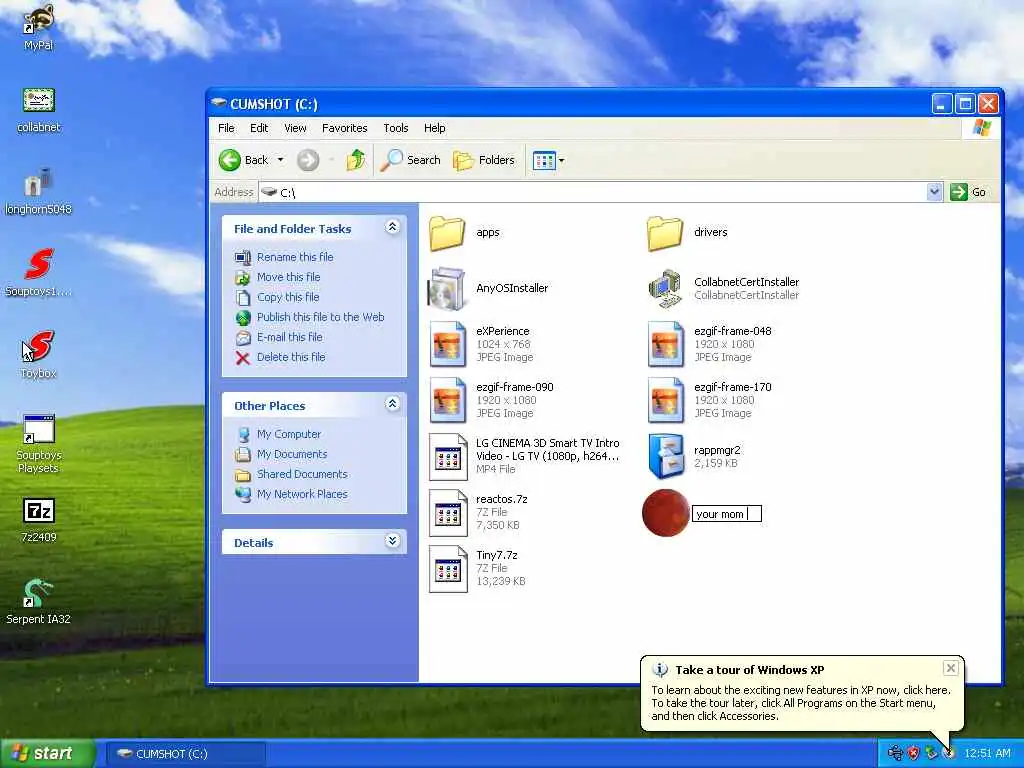Click the C: drive window taskbar button
The image size is (1024, 768).
[x=185, y=754]
